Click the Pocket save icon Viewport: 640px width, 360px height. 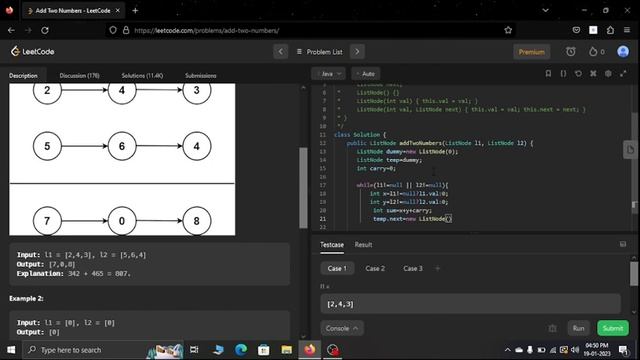[576, 30]
